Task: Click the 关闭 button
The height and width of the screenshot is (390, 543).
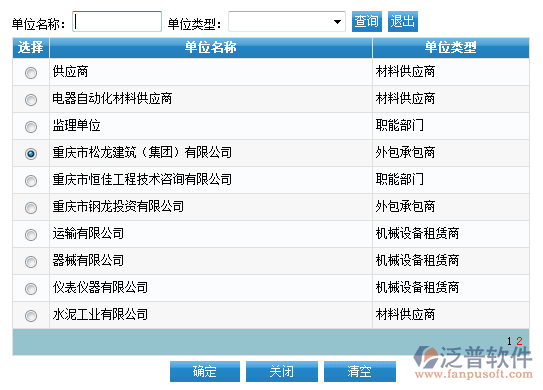Action: 282,372
